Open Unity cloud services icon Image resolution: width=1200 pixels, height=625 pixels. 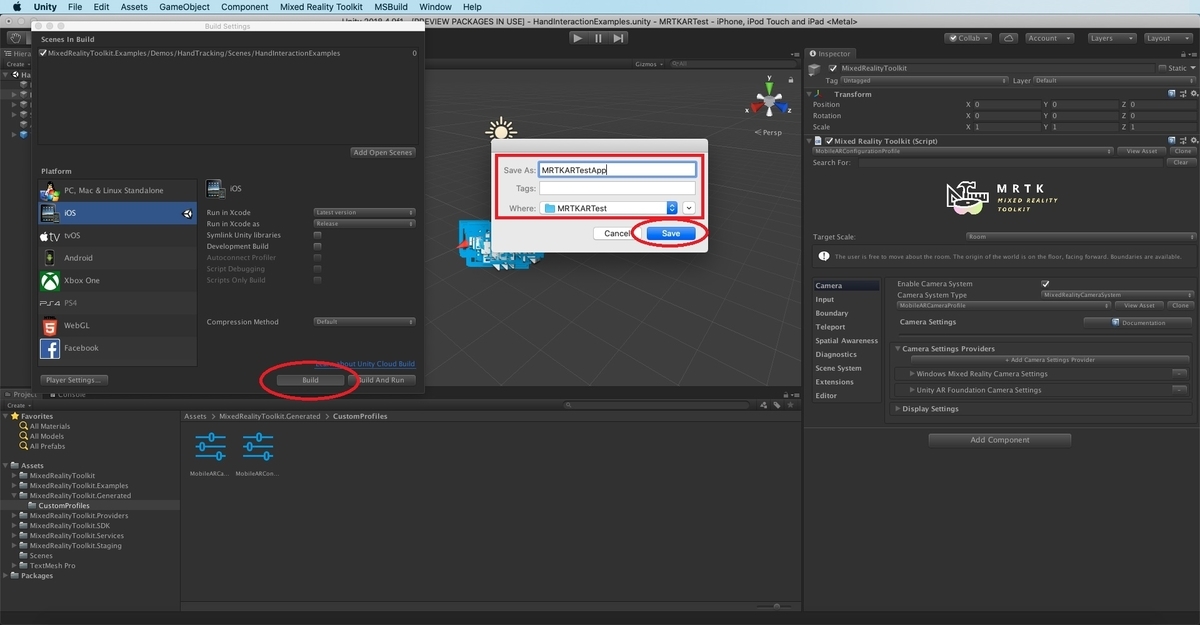click(1009, 38)
